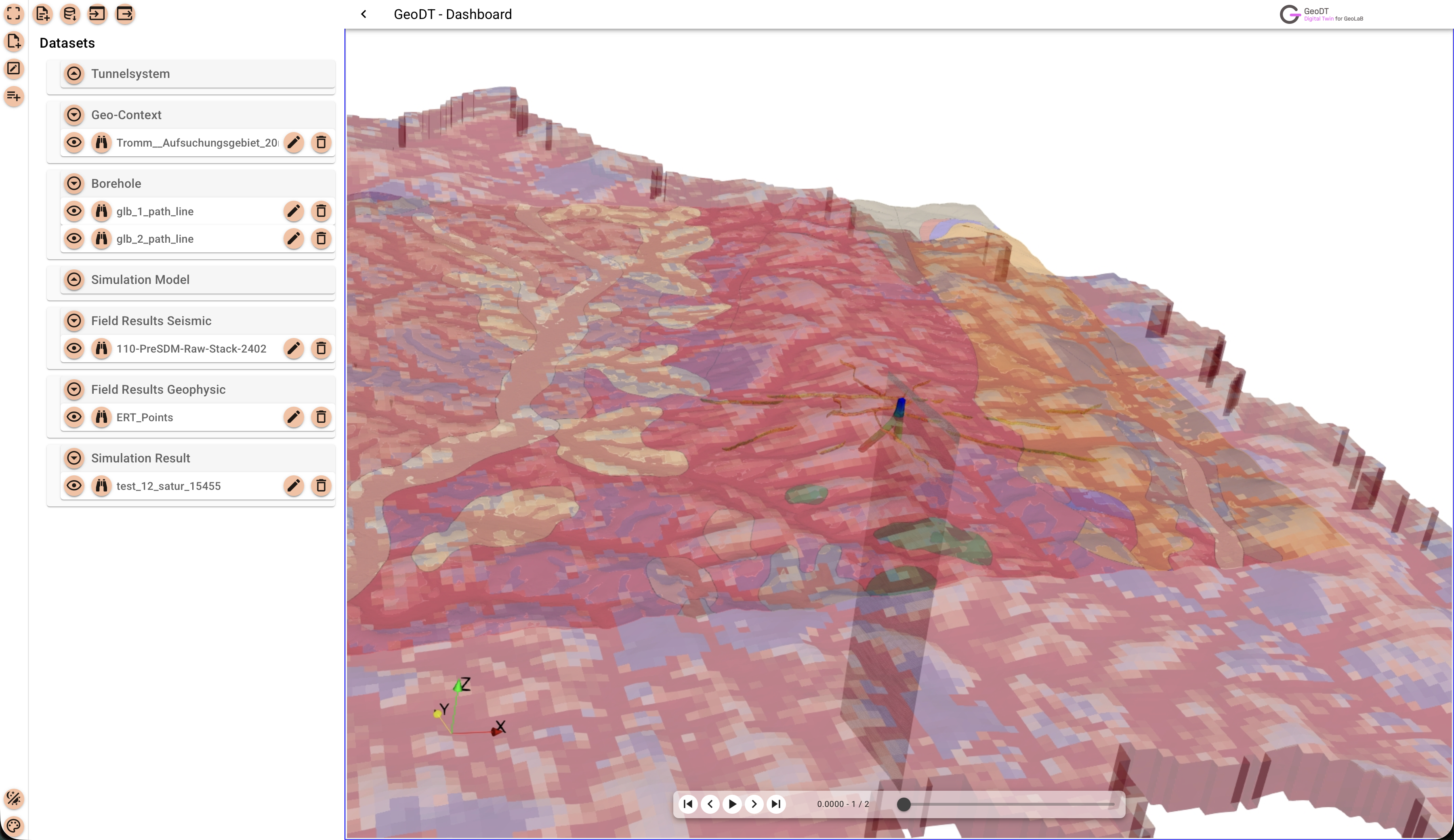Collapse the Field Results Seismic group

coord(74,321)
